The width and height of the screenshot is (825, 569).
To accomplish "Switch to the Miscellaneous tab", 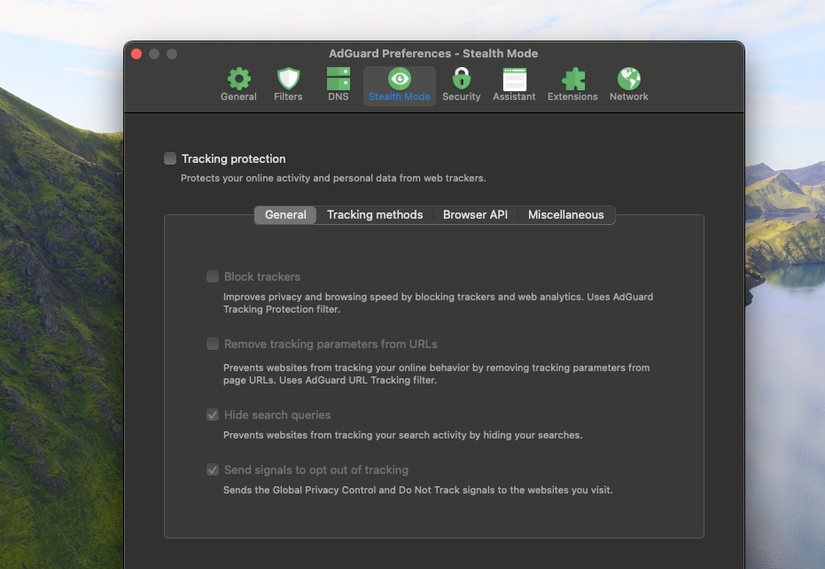I will [566, 215].
